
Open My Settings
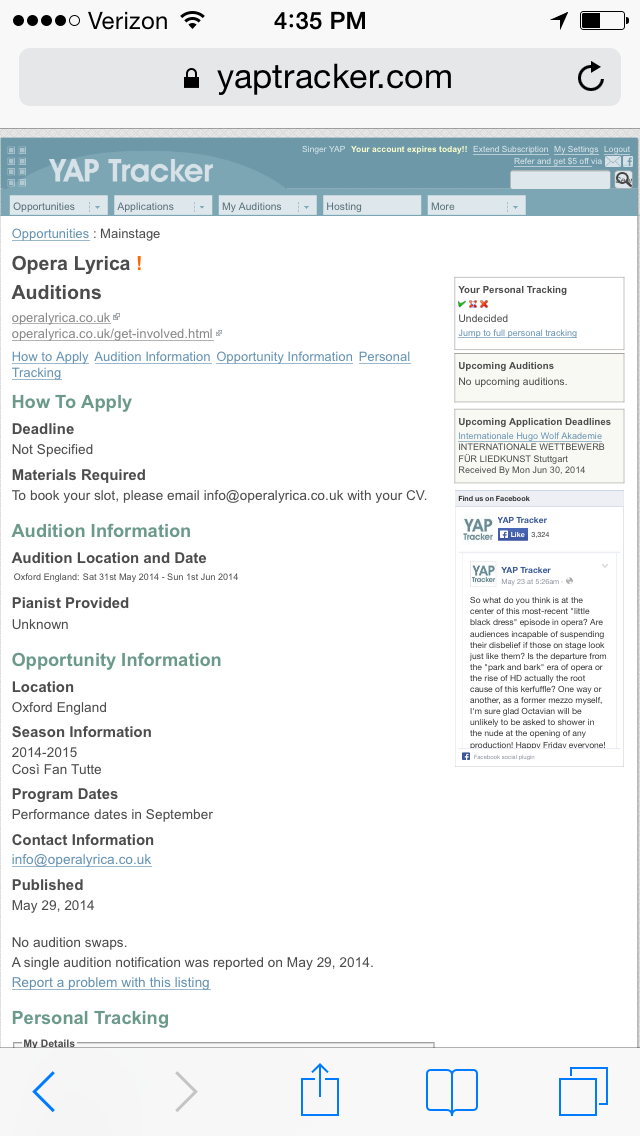tap(576, 149)
